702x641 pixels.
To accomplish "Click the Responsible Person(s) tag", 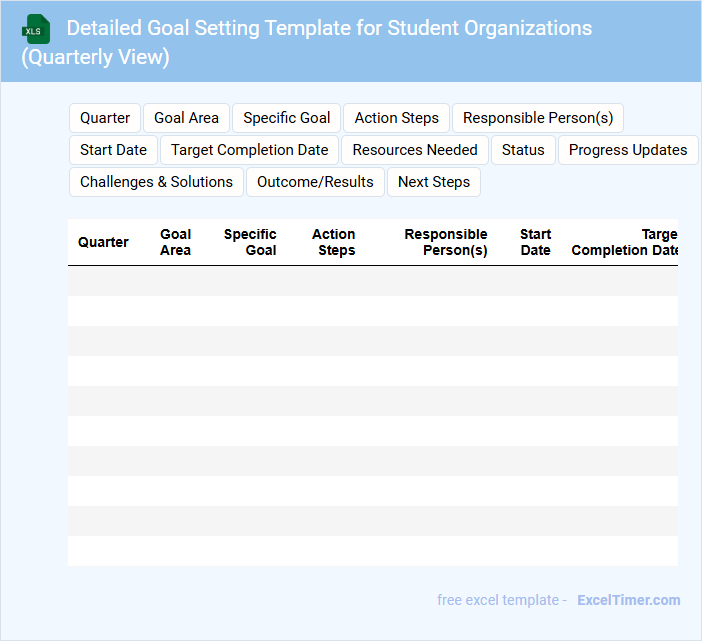I will click(x=538, y=118).
